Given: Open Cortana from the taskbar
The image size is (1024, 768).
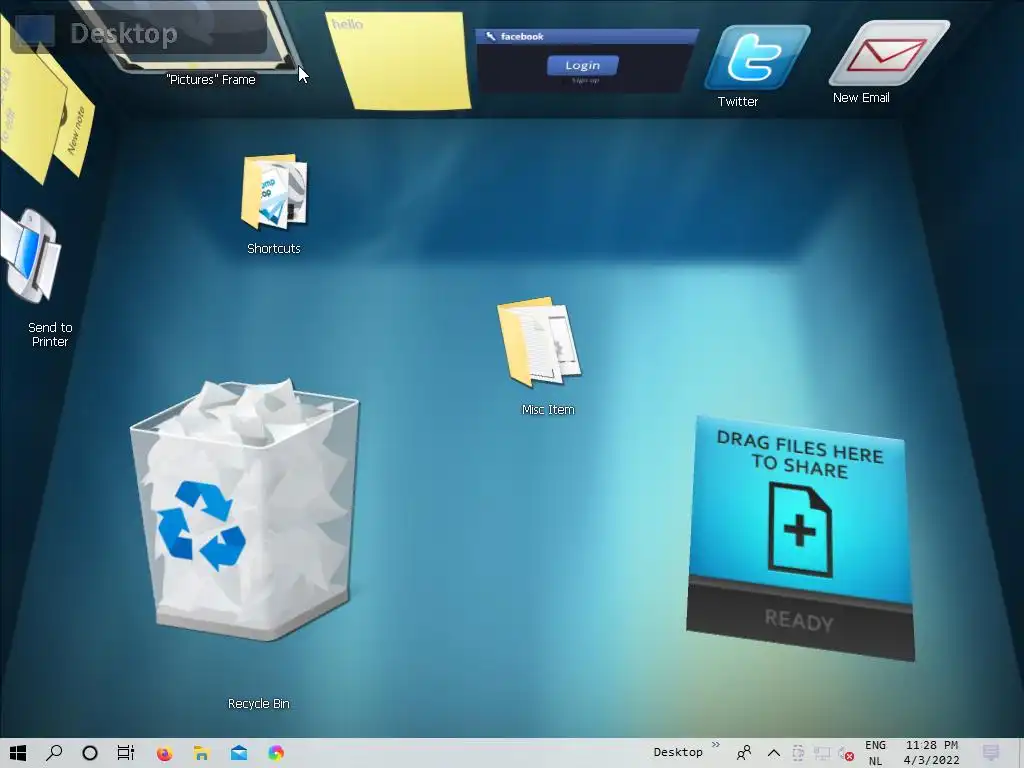Looking at the screenshot, I should 90,753.
